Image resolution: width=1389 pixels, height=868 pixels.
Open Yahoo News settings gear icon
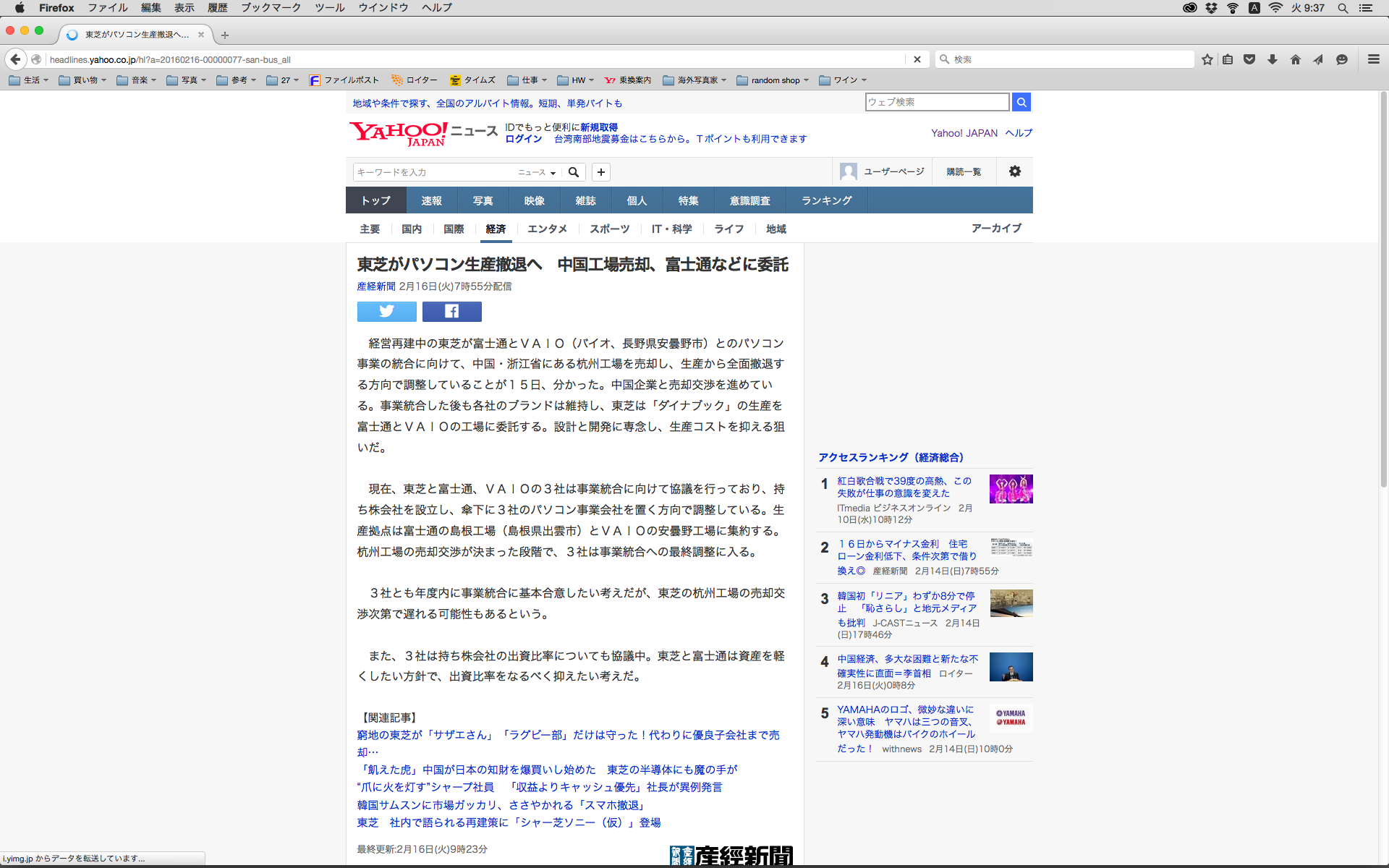click(1014, 171)
